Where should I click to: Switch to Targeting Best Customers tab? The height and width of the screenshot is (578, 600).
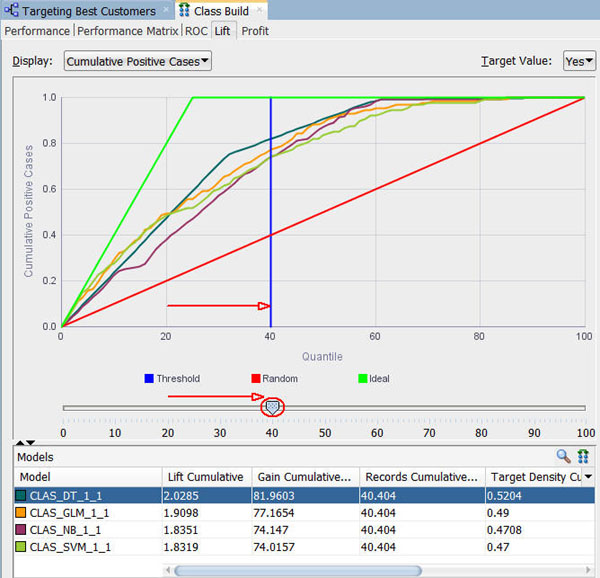(88, 11)
